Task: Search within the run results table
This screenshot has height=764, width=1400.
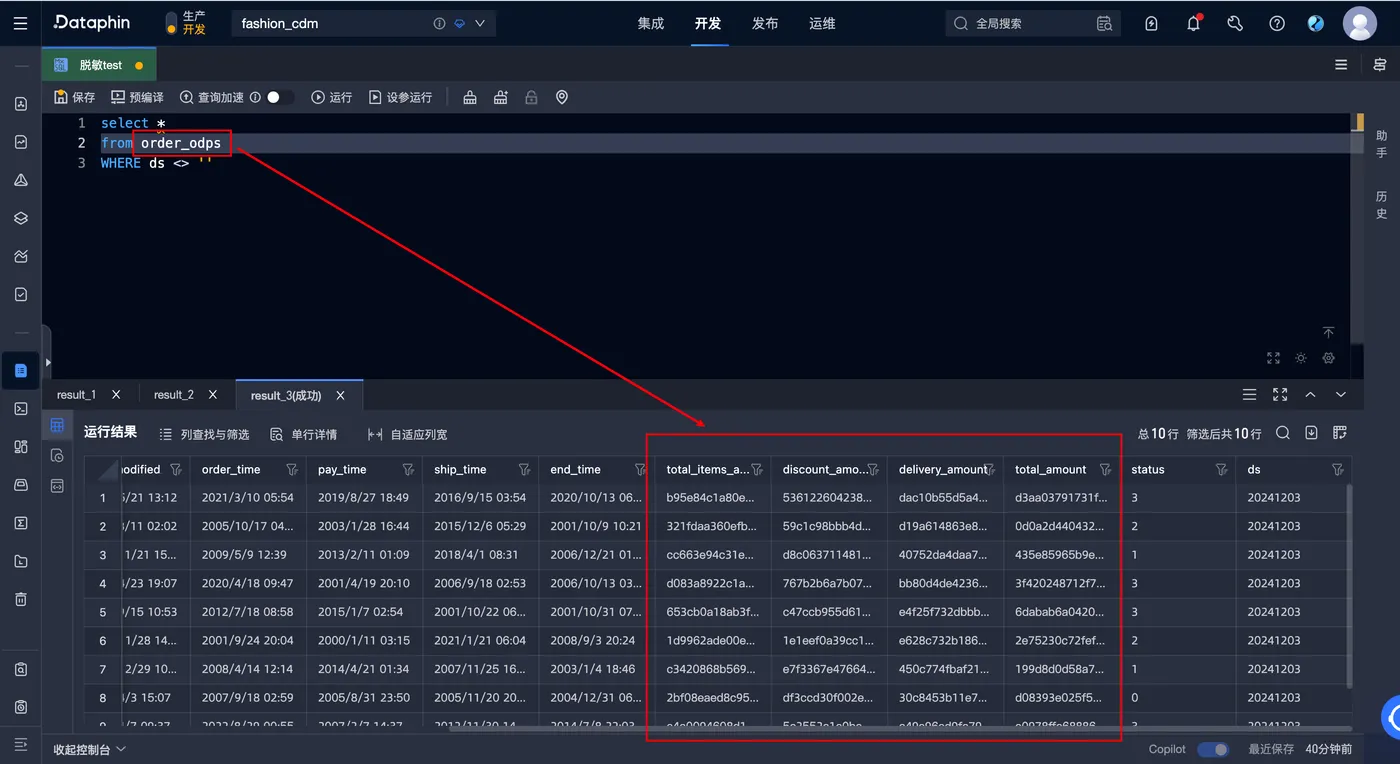Action: [1283, 433]
